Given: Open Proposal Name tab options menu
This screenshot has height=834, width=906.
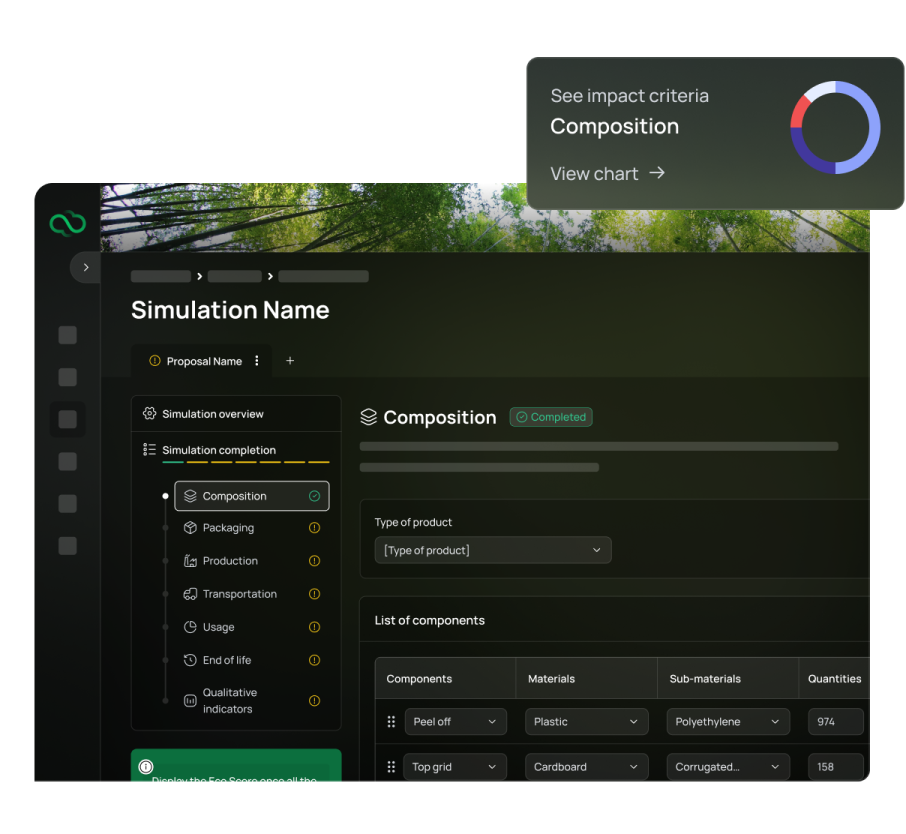Looking at the screenshot, I should coord(257,361).
